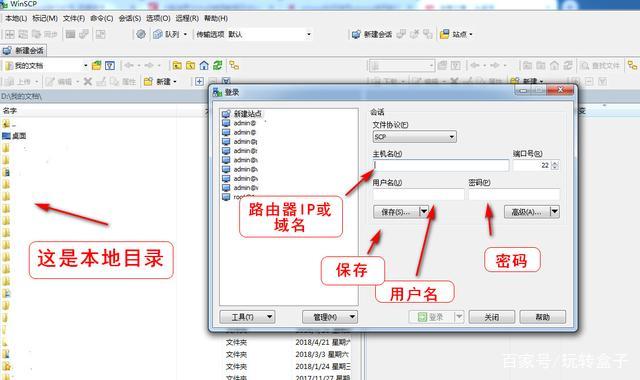Toggle the local directory tree icon
This screenshot has width=640, height=380.
click(x=234, y=65)
